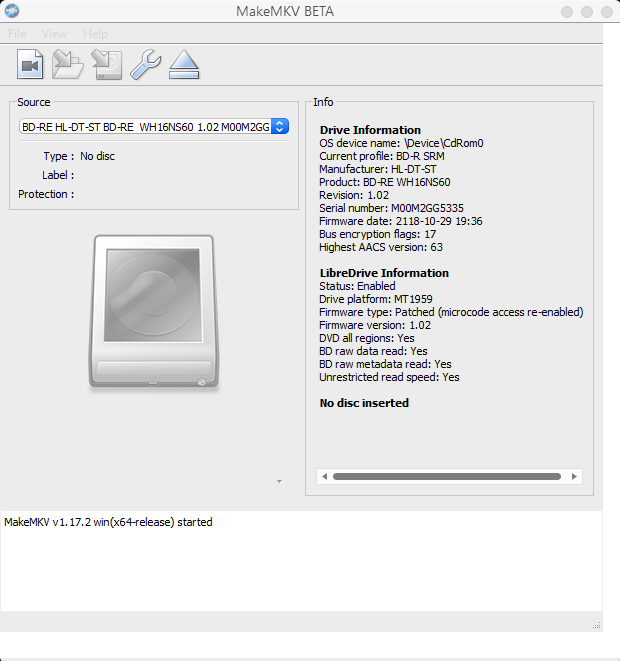Click the 'Type : No disc' field
This screenshot has height=661, width=620.
click(x=79, y=156)
